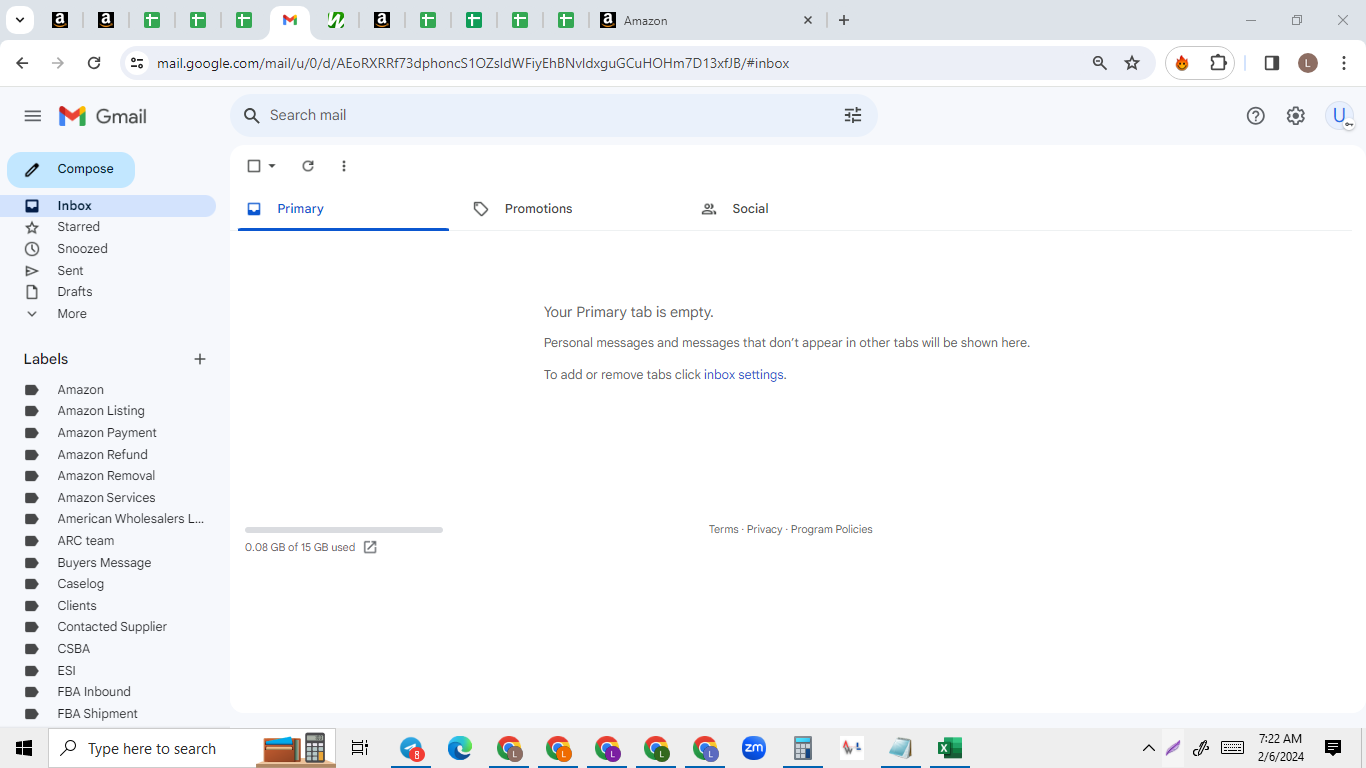Open the Privacy link
Screen dimensions: 1366x768
point(765,529)
